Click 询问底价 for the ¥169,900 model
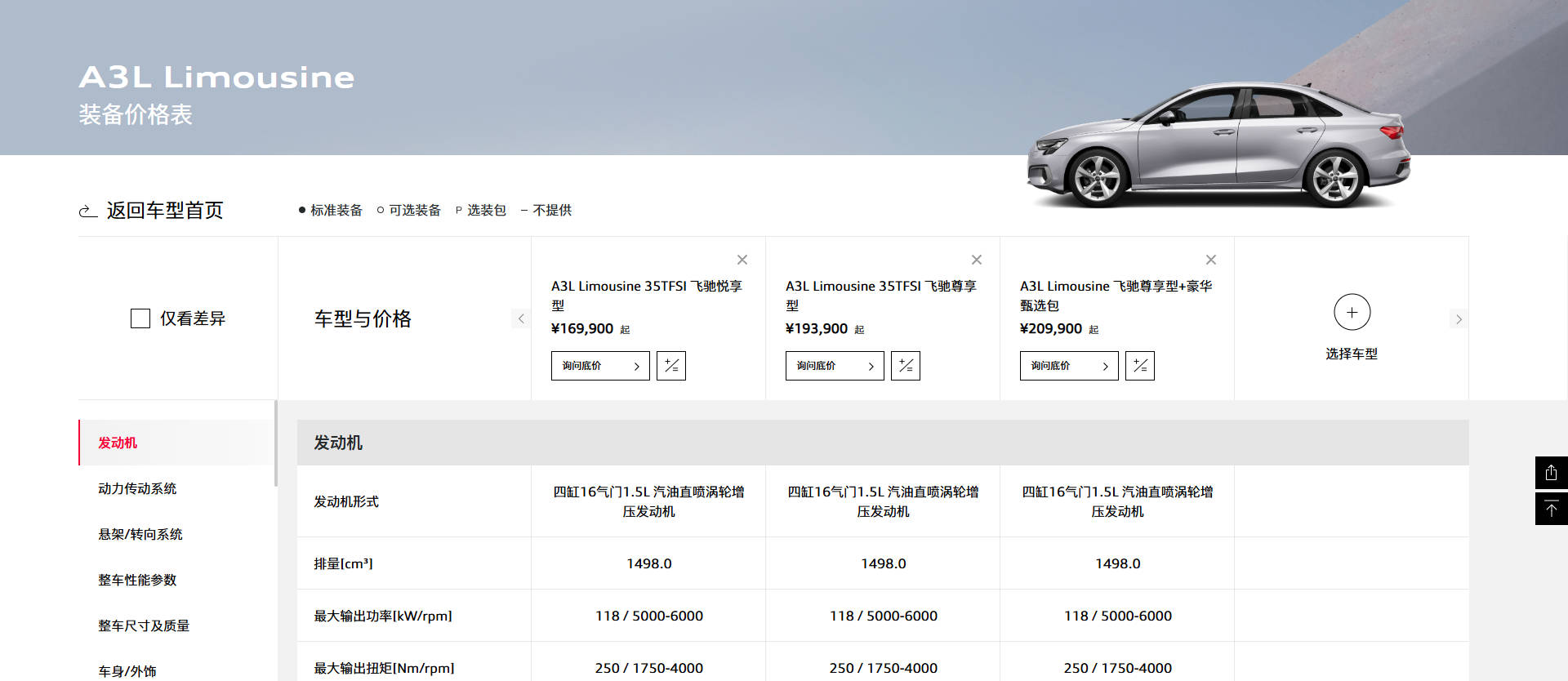The width and height of the screenshot is (1568, 681). click(600, 366)
